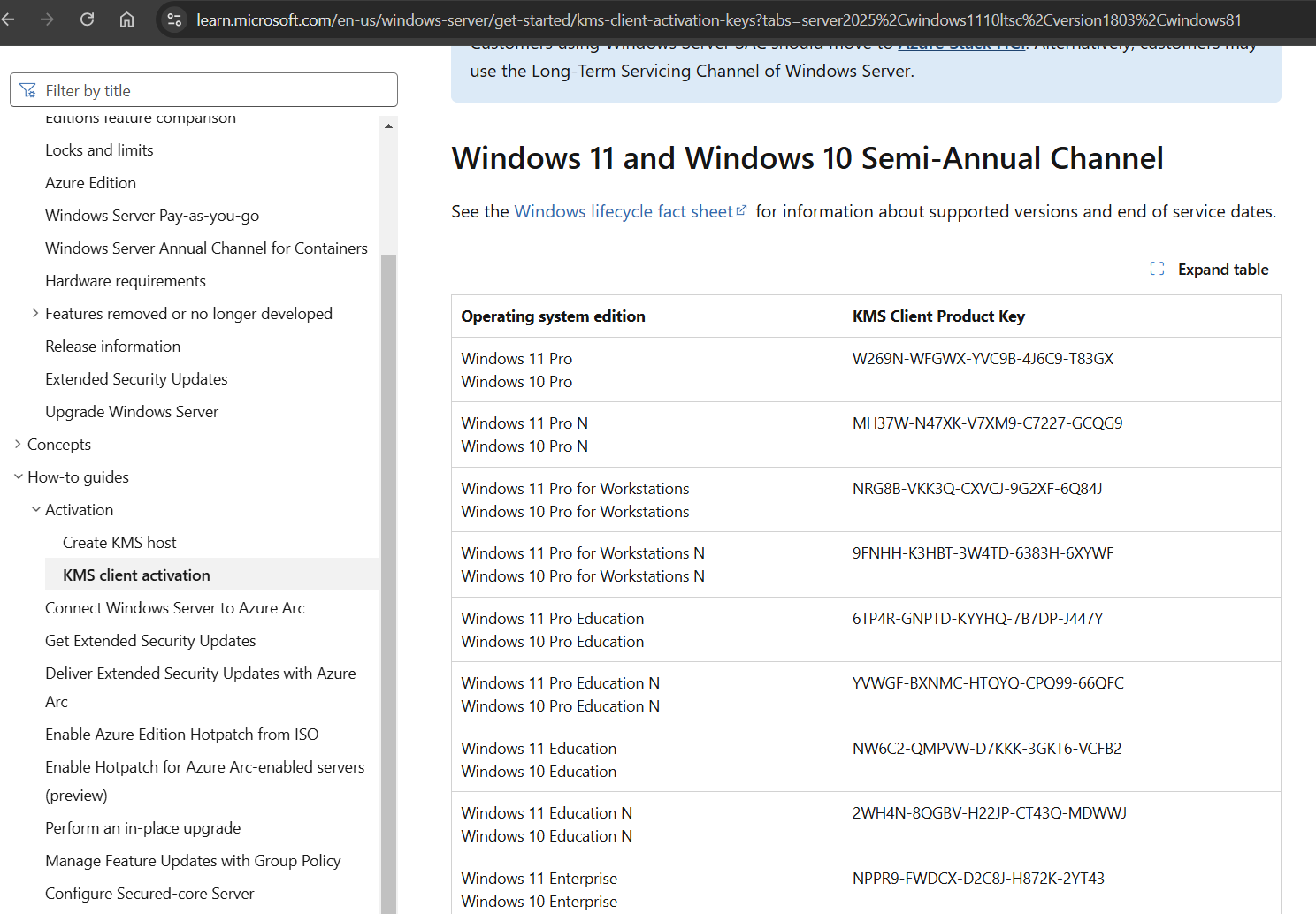Click the address bar URL

click(718, 19)
